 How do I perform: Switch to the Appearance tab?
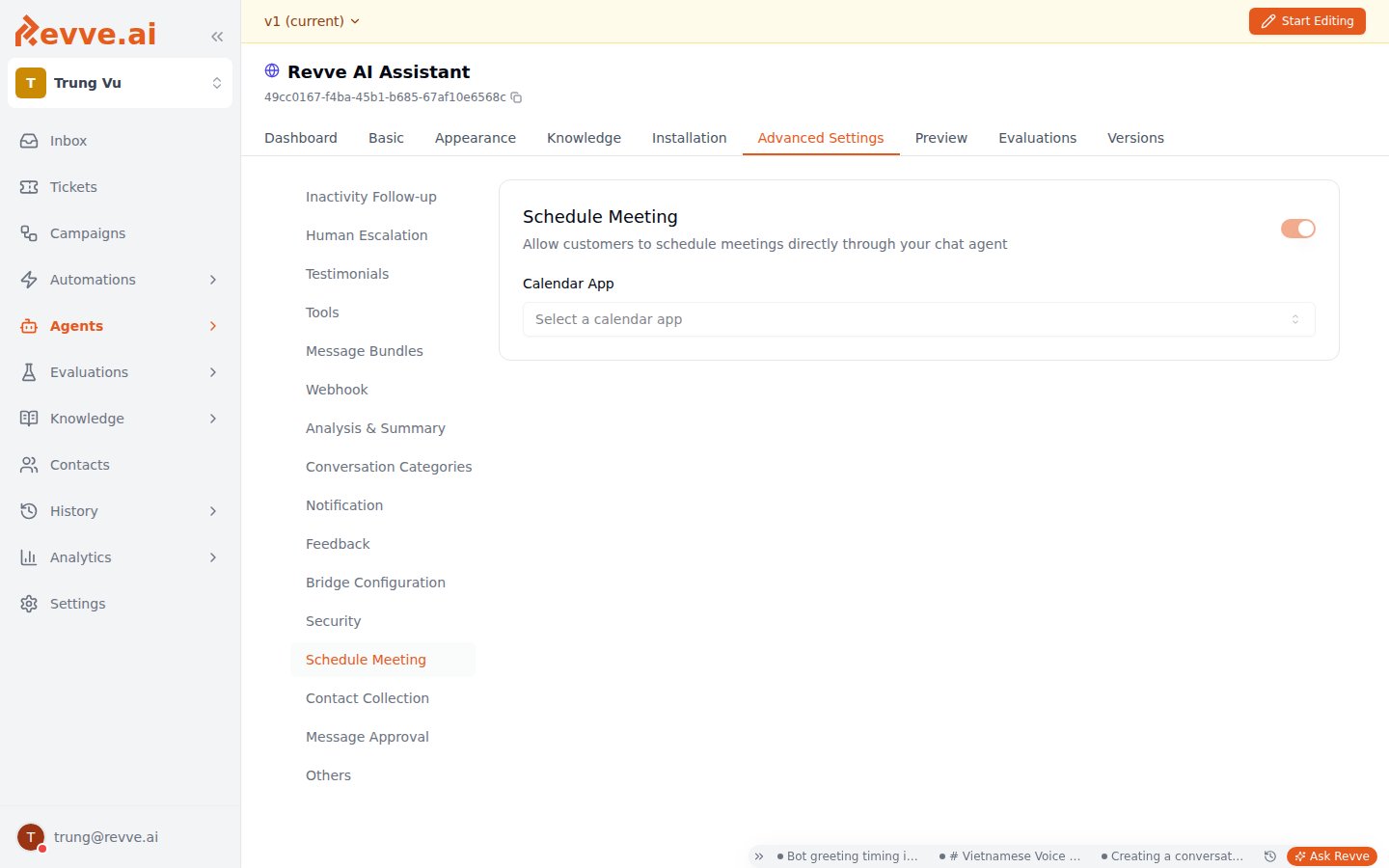[476, 138]
